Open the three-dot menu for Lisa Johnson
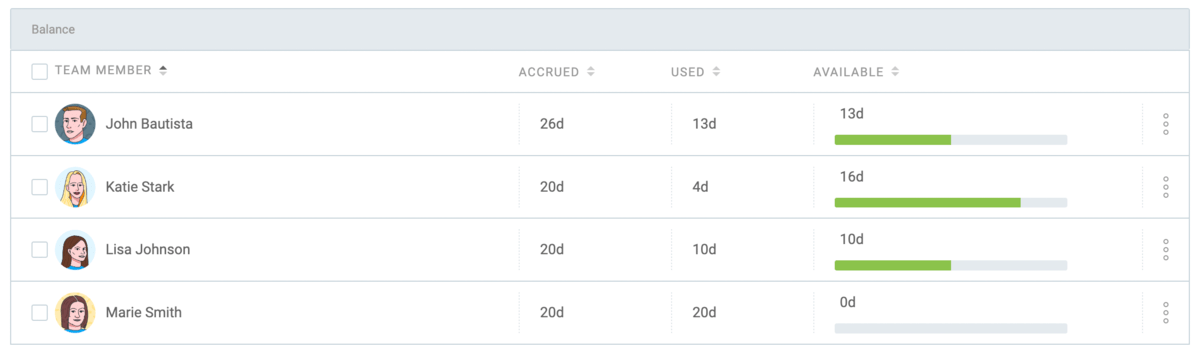This screenshot has height=361, width=1200. click(x=1166, y=250)
